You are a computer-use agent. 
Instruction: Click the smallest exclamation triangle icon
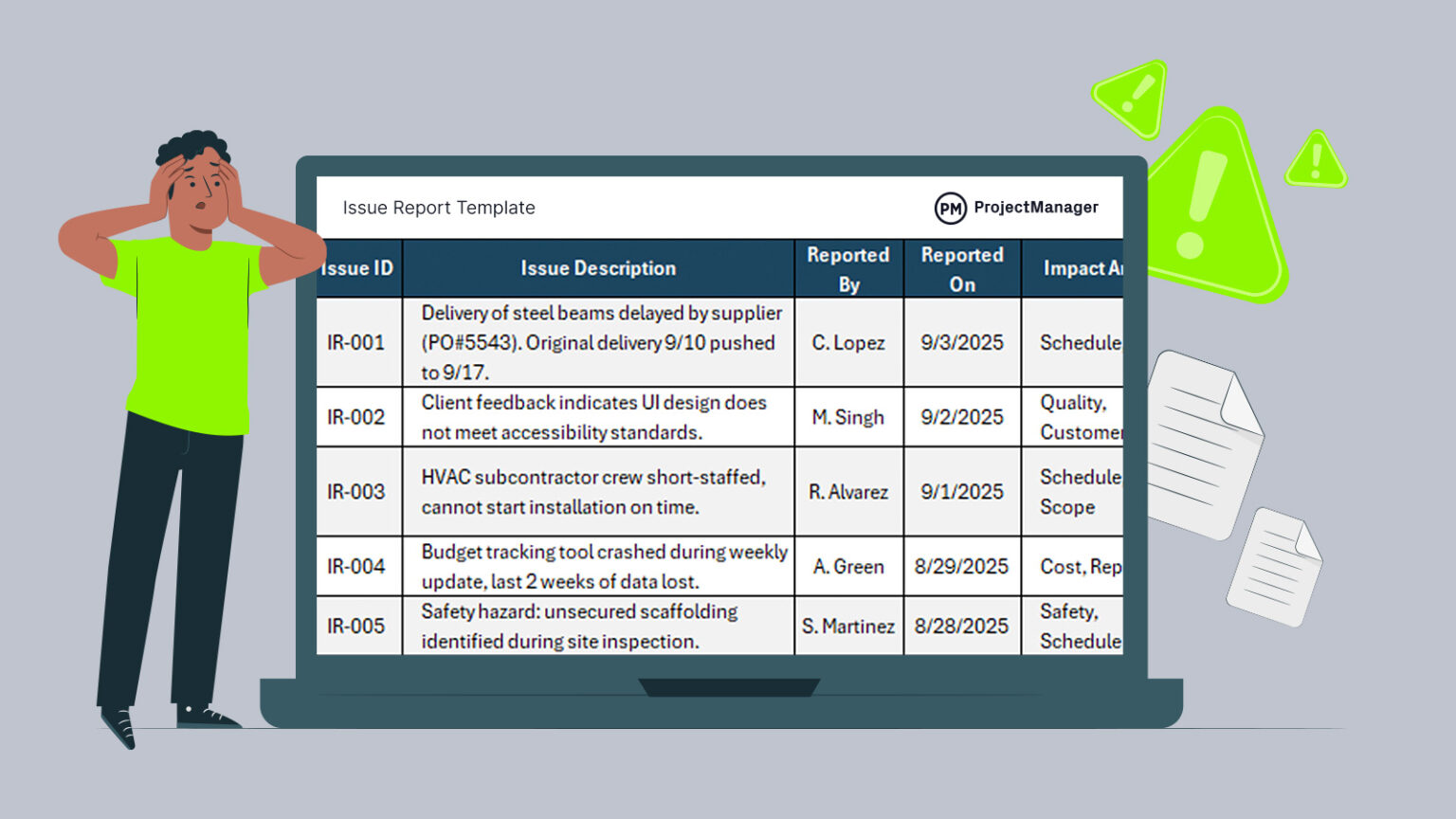1315,163
